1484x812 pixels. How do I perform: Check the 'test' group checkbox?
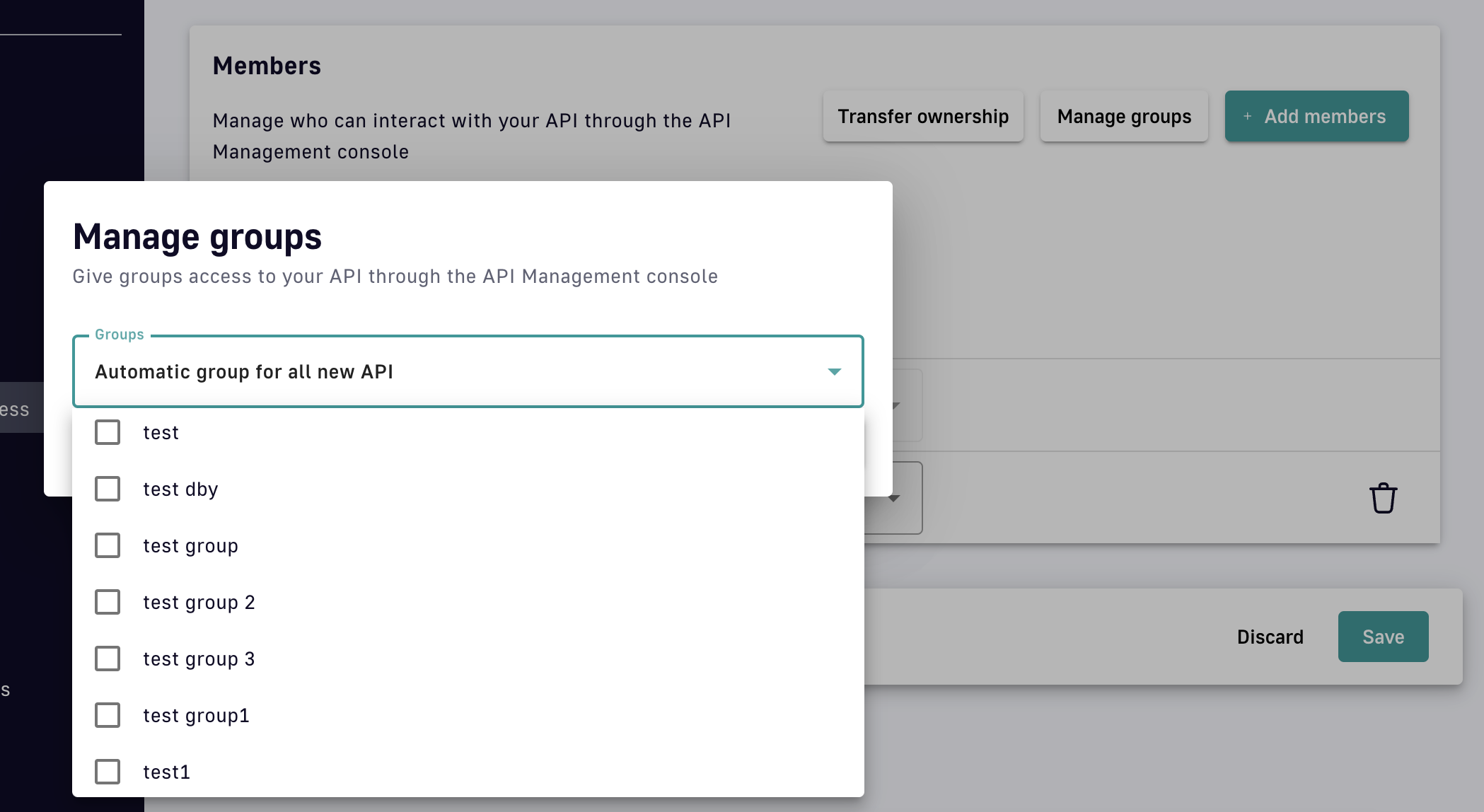point(108,432)
